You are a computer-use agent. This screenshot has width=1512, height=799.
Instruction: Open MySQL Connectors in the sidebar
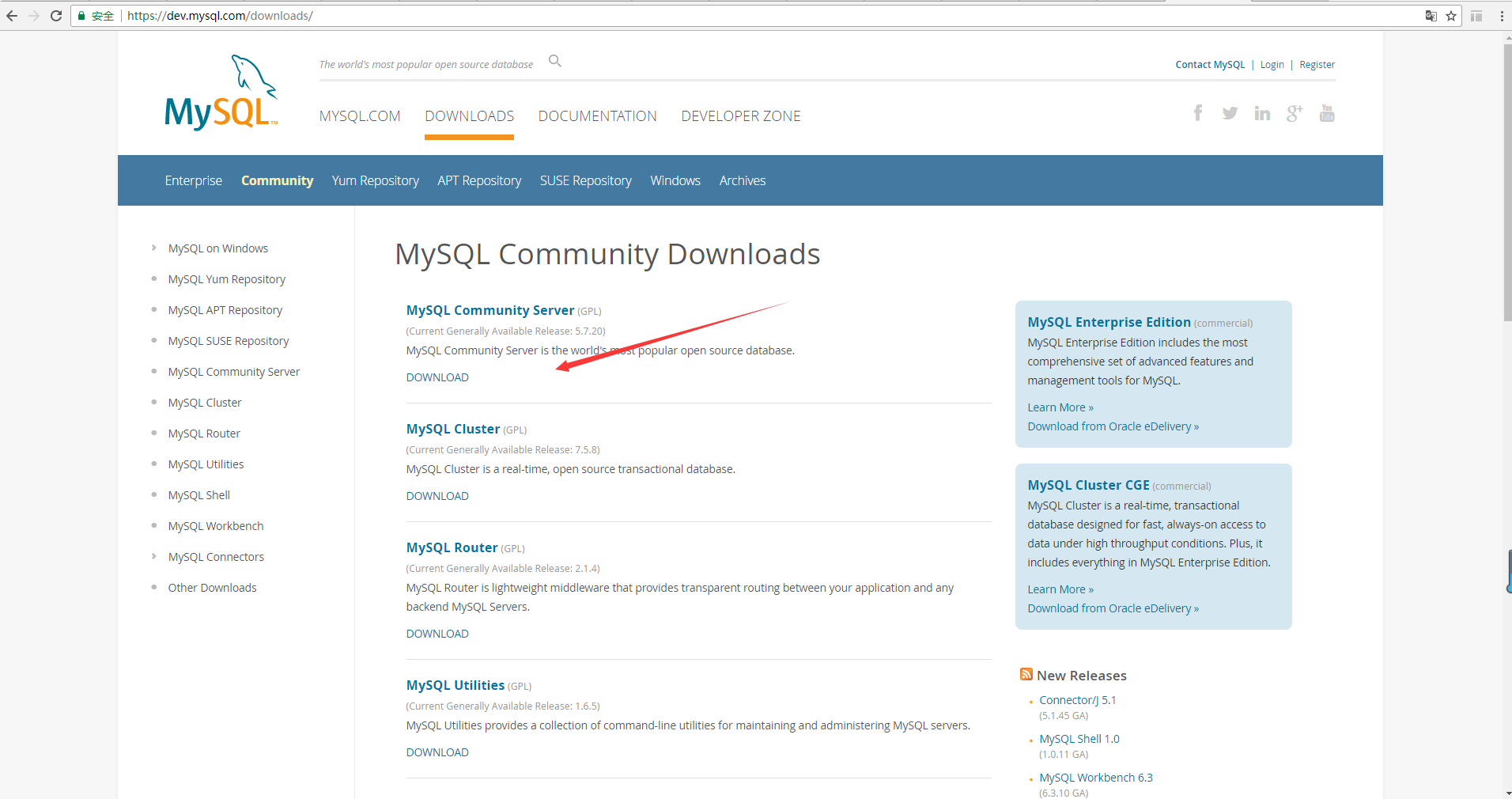point(216,557)
